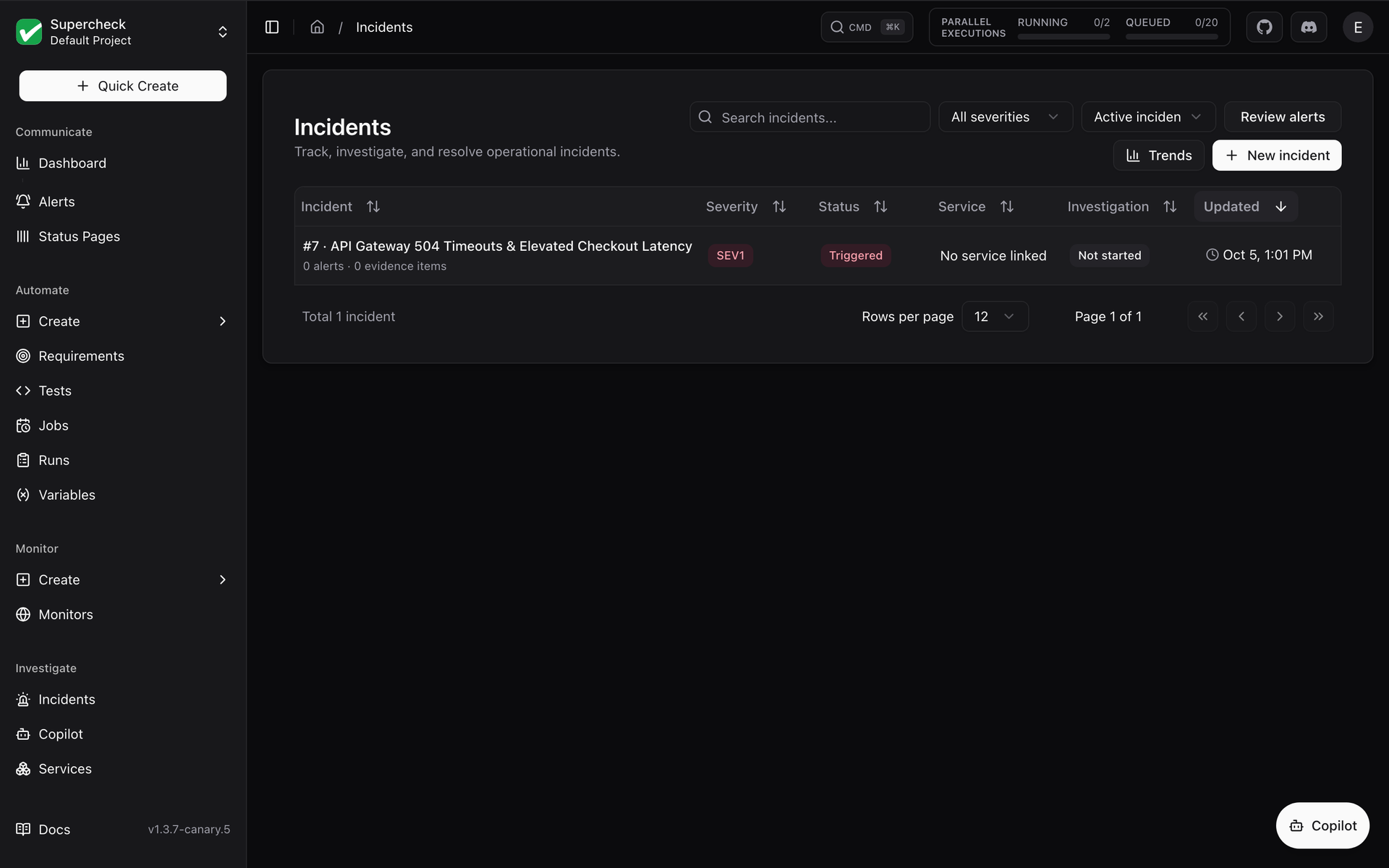This screenshot has width=1389, height=868.
Task: Open the floating Copilot button
Action: 1322,825
